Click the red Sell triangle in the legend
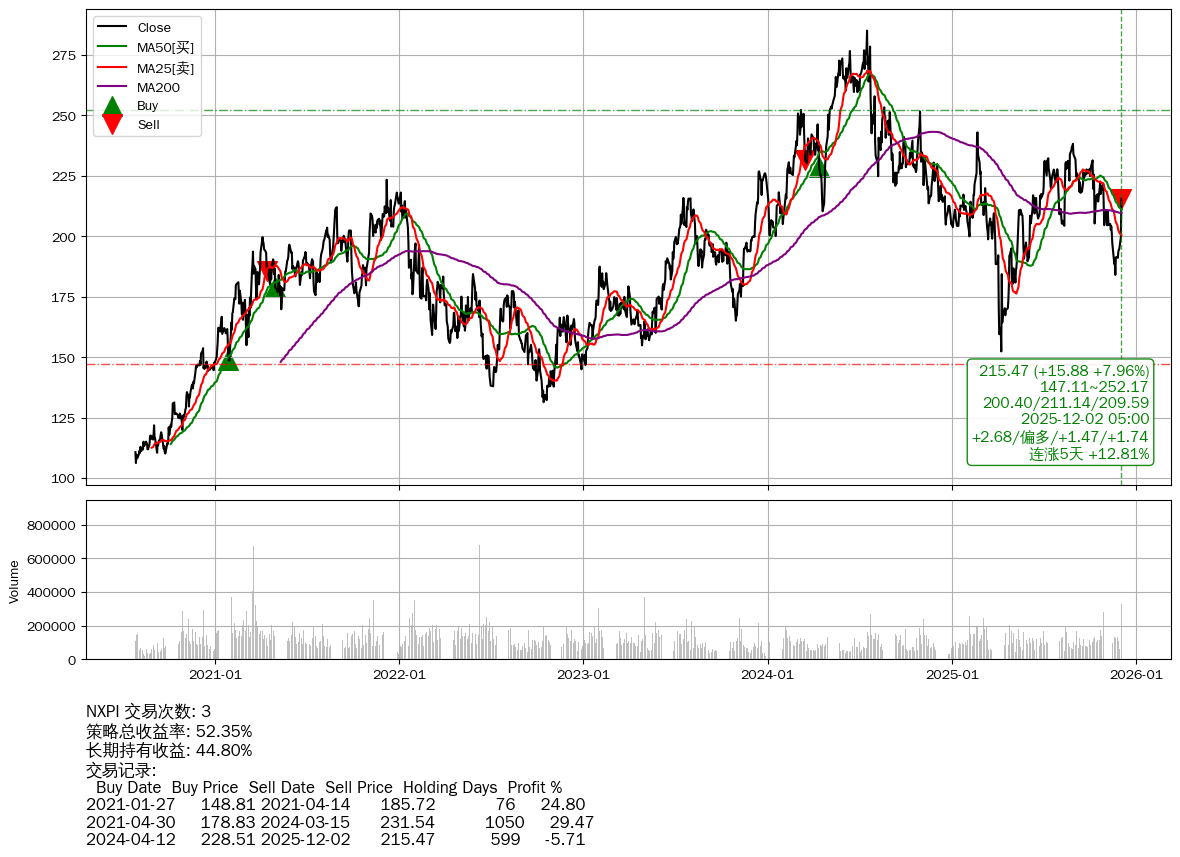Image resolution: width=1180 pixels, height=857 pixels. point(113,124)
